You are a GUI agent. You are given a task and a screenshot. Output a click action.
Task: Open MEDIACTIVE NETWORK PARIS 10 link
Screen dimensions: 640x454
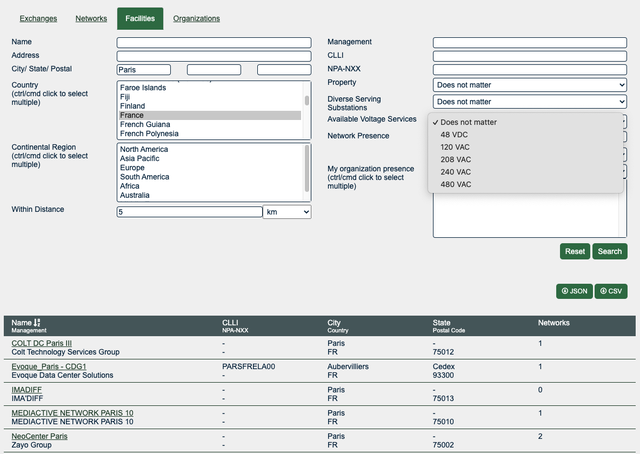coord(72,413)
